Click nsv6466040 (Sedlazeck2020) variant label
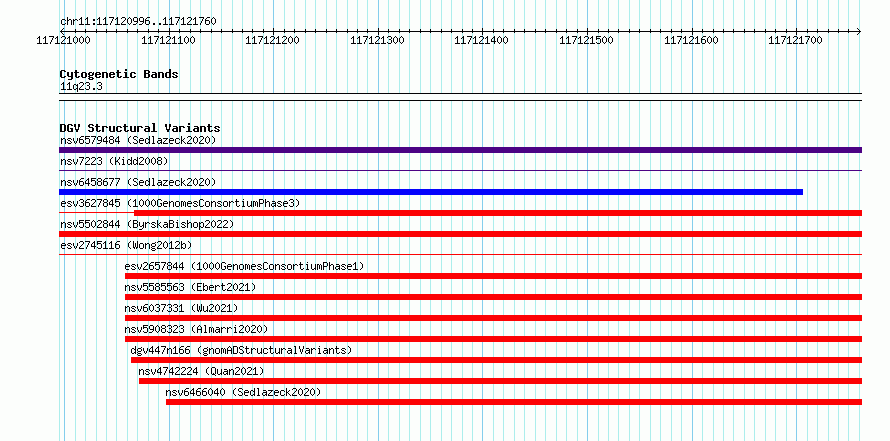The height and width of the screenshot is (441, 890). click(244, 392)
